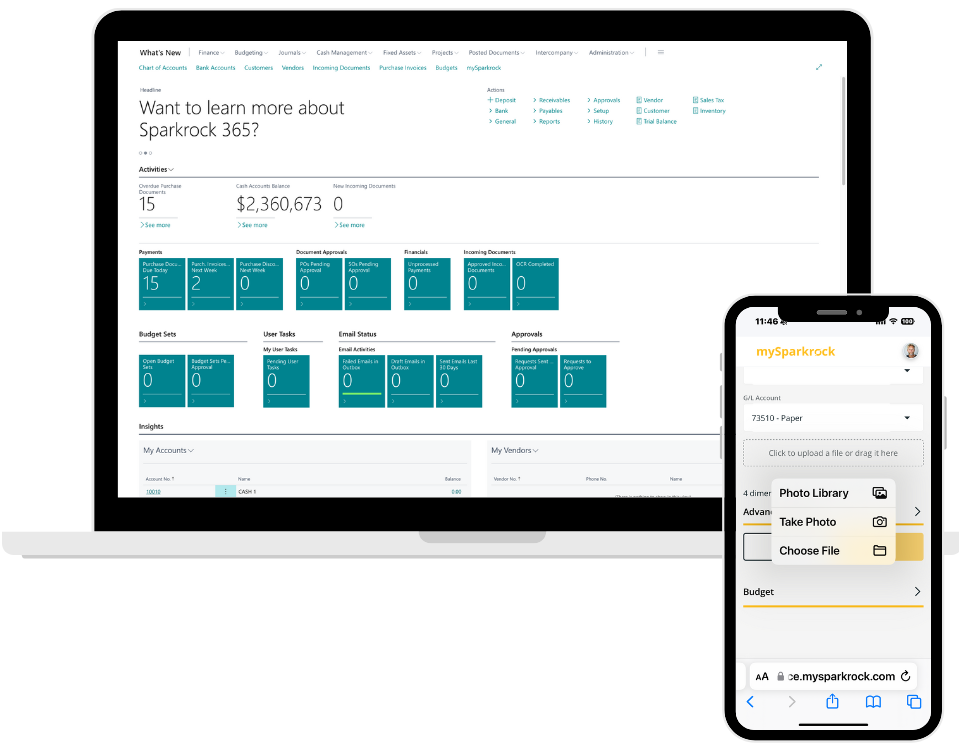Expand the Receivables action group
Screen dimensions: 959x752
point(551,100)
